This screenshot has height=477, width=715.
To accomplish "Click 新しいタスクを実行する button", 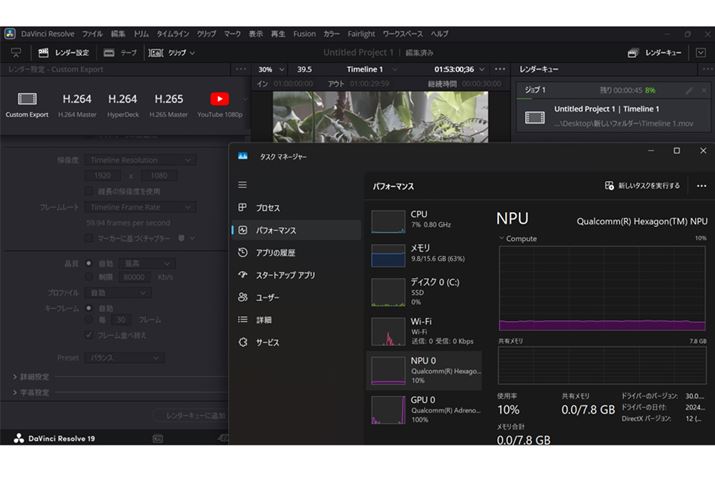I will coord(641,186).
